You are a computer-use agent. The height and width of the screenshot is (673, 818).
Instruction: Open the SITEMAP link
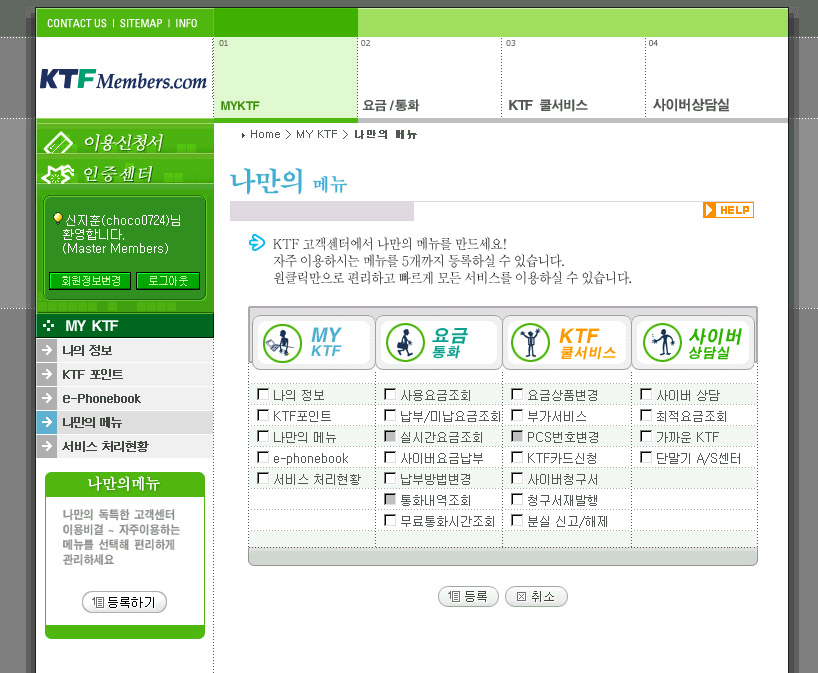coord(141,23)
